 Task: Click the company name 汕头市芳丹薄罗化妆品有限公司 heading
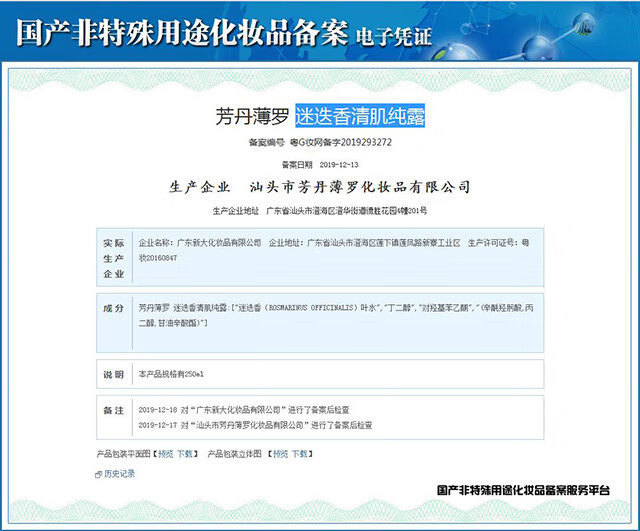(x=360, y=187)
